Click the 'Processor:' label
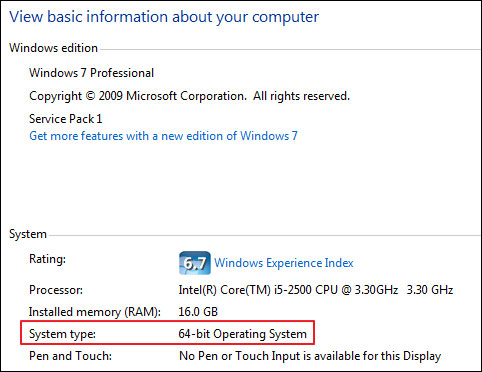 pos(56,290)
